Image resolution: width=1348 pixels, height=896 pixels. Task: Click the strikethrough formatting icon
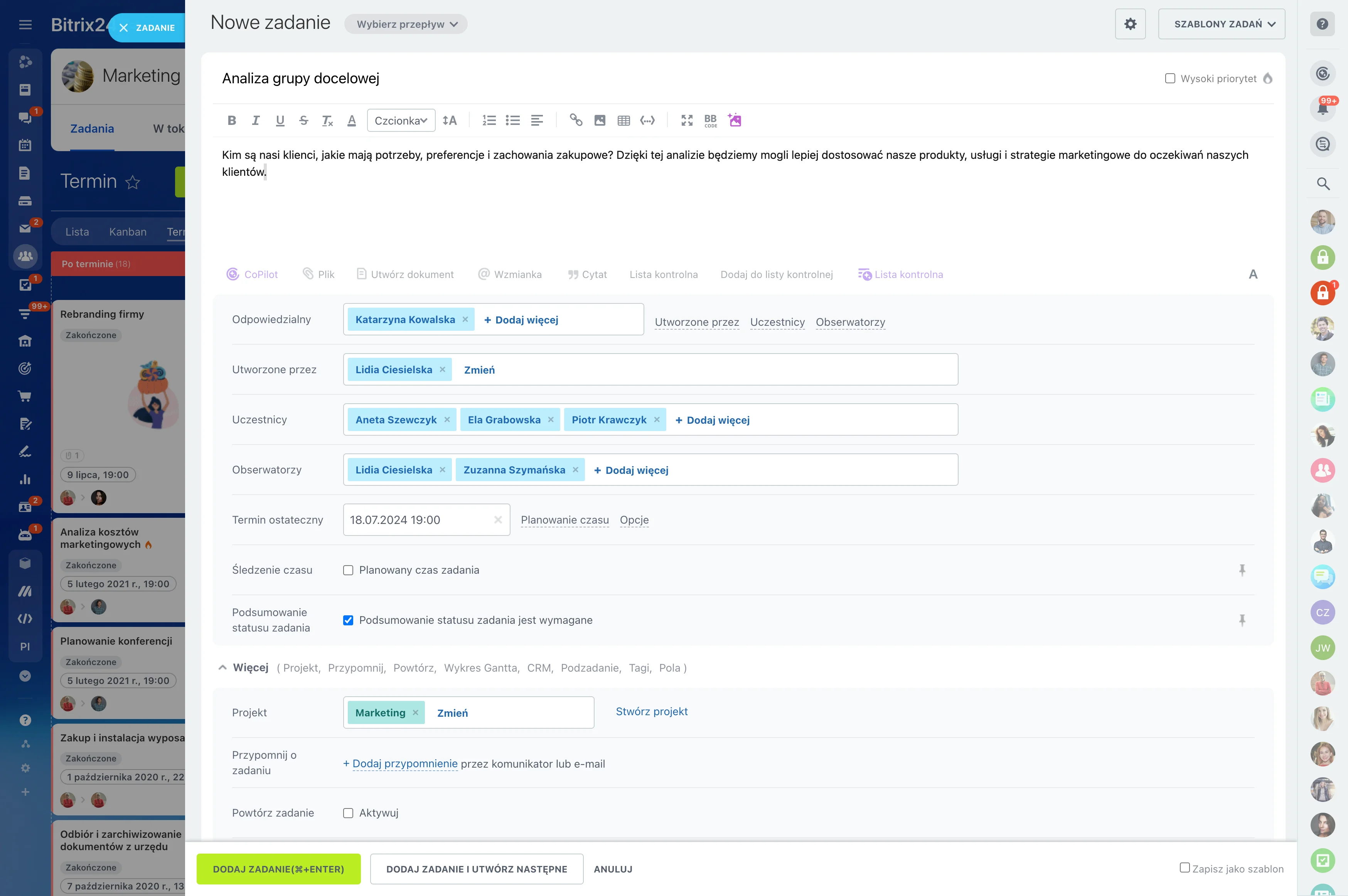[x=303, y=121]
